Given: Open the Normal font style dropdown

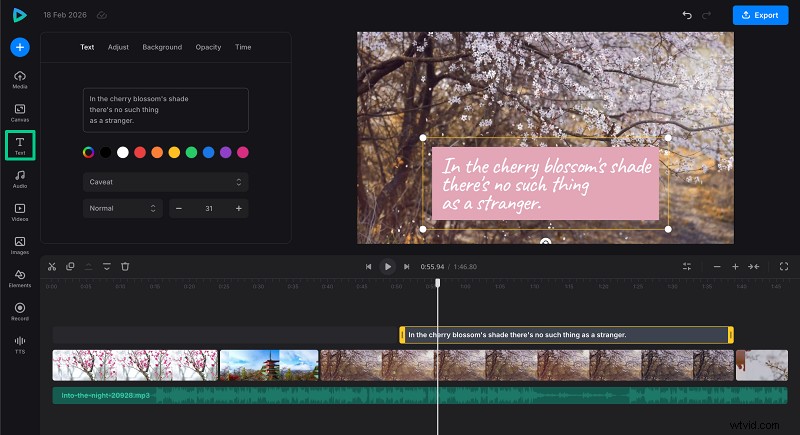Looking at the screenshot, I should (122, 209).
